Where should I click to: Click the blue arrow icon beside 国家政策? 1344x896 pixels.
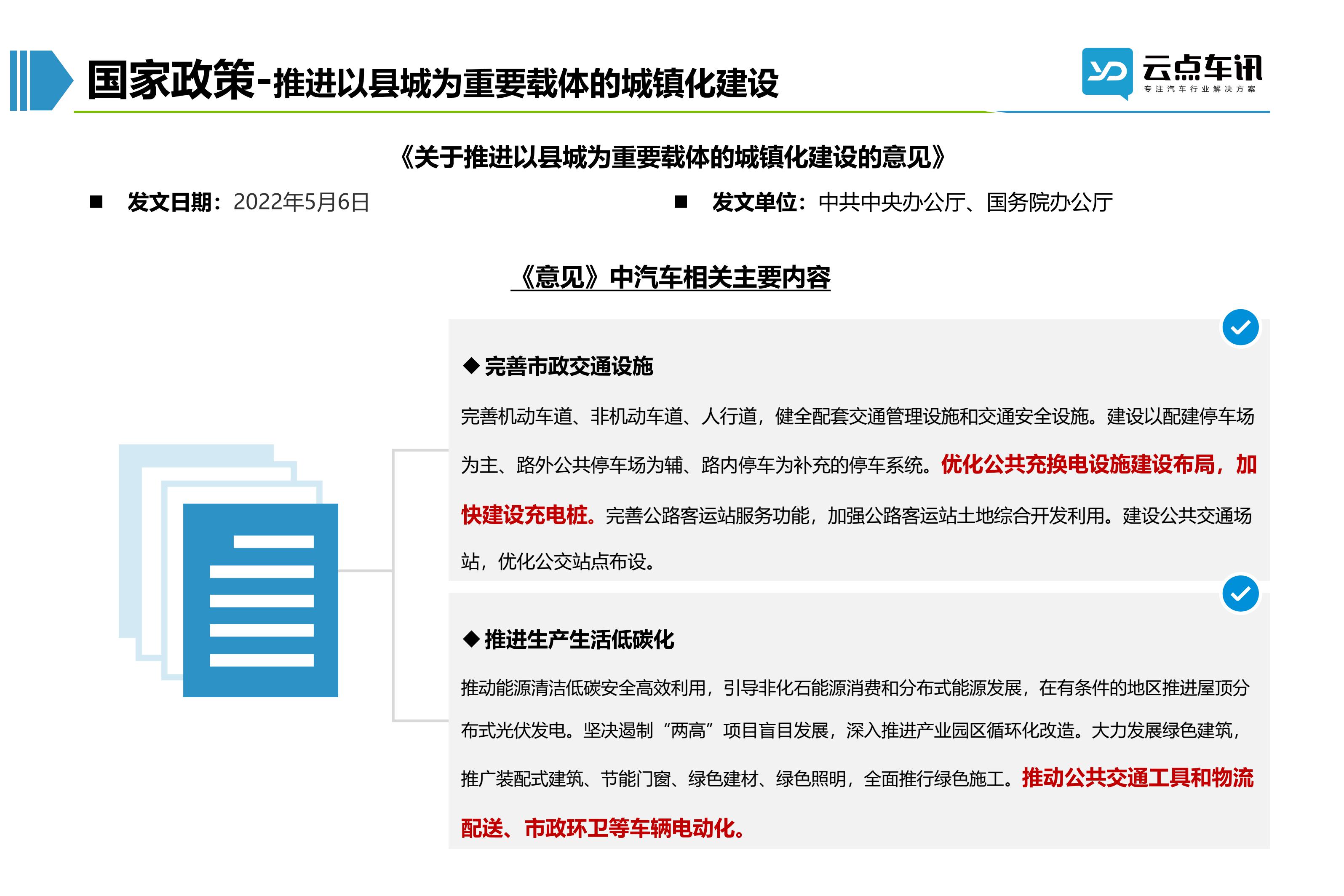point(42,80)
